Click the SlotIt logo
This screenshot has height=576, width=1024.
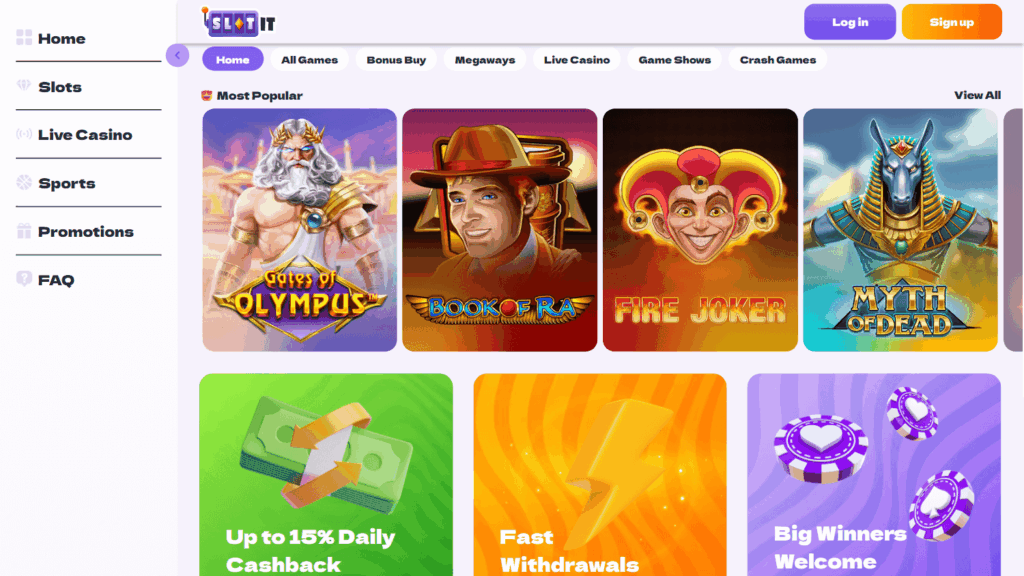coord(239,23)
